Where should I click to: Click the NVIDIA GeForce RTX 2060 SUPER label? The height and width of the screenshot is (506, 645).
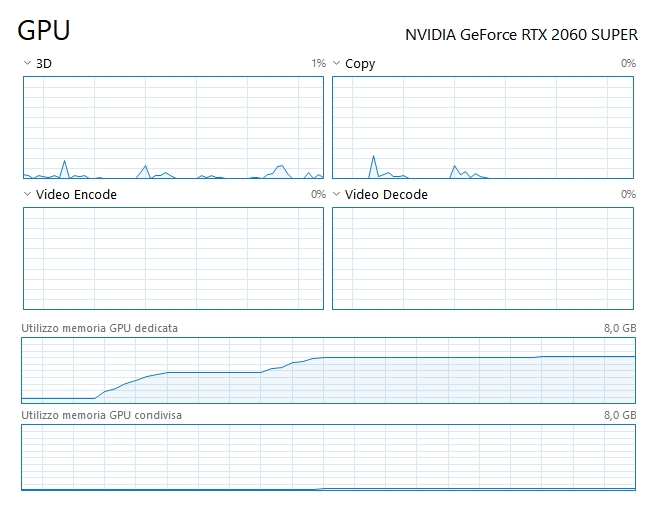(x=521, y=35)
